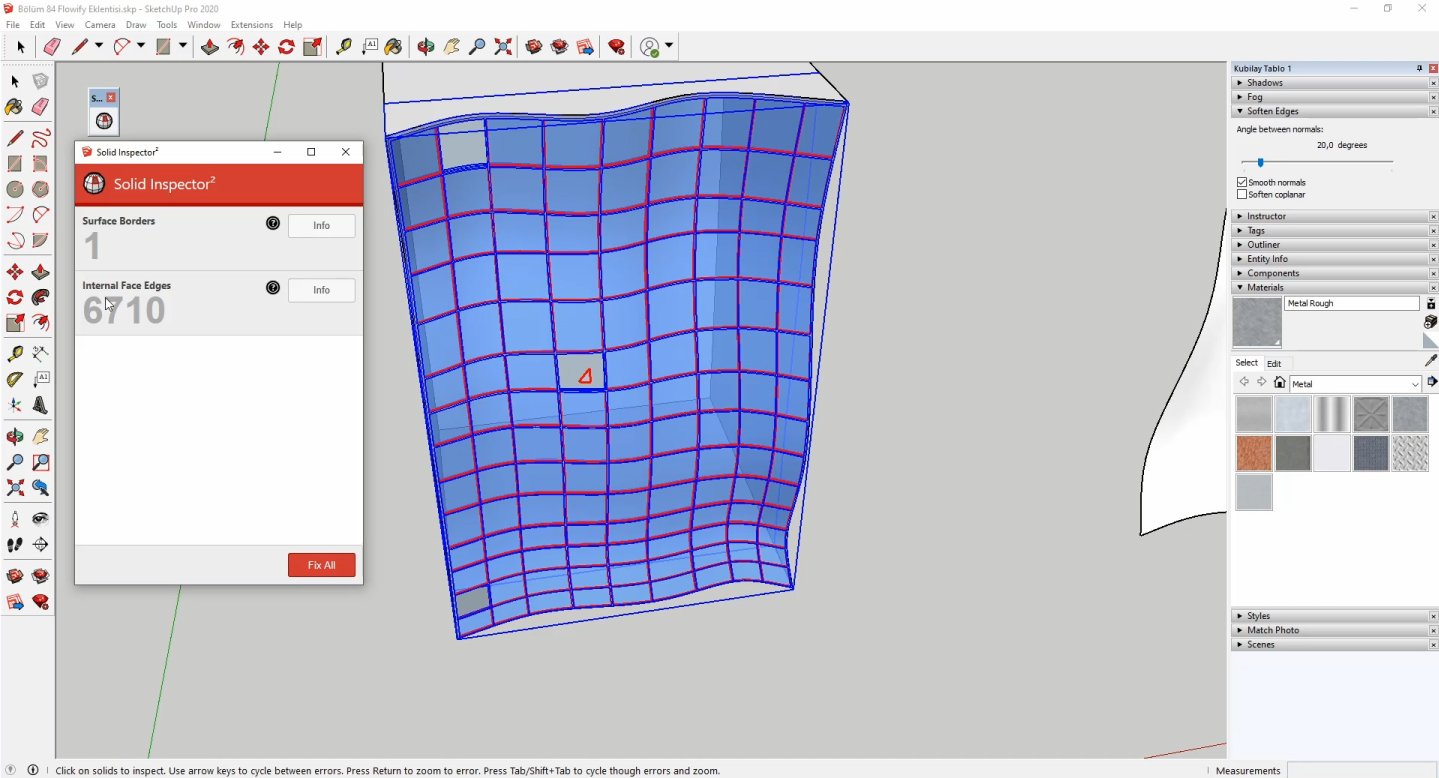The width and height of the screenshot is (1439, 778).
Task: Expand the Entity Info panel
Action: 1266,259
